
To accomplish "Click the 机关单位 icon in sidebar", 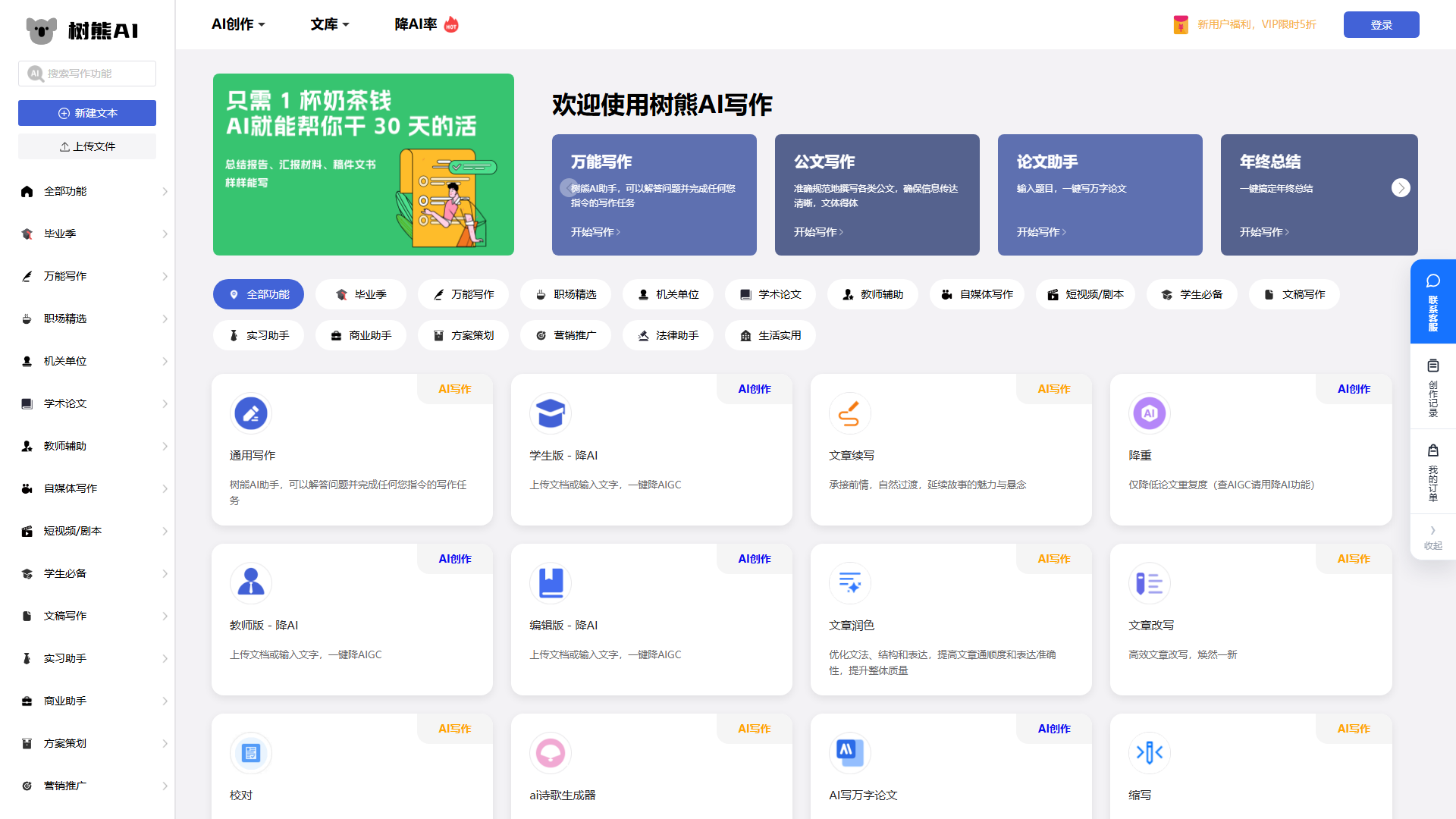I will coord(27,361).
